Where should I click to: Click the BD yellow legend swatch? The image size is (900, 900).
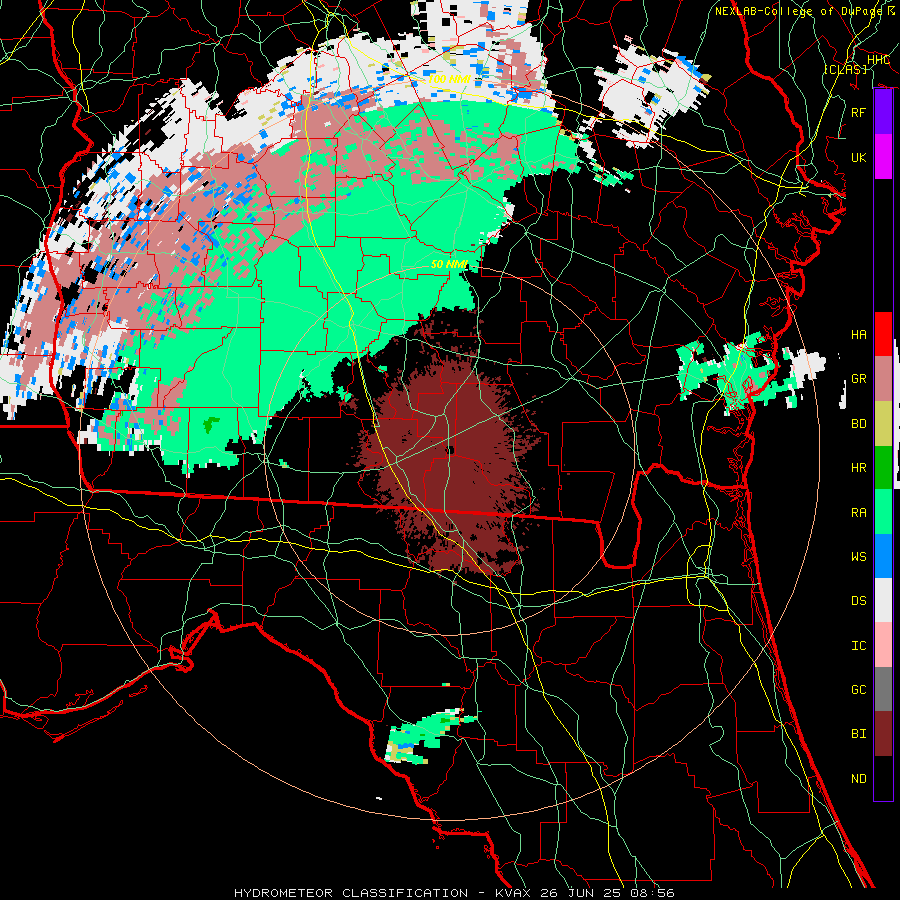pyautogui.click(x=883, y=424)
